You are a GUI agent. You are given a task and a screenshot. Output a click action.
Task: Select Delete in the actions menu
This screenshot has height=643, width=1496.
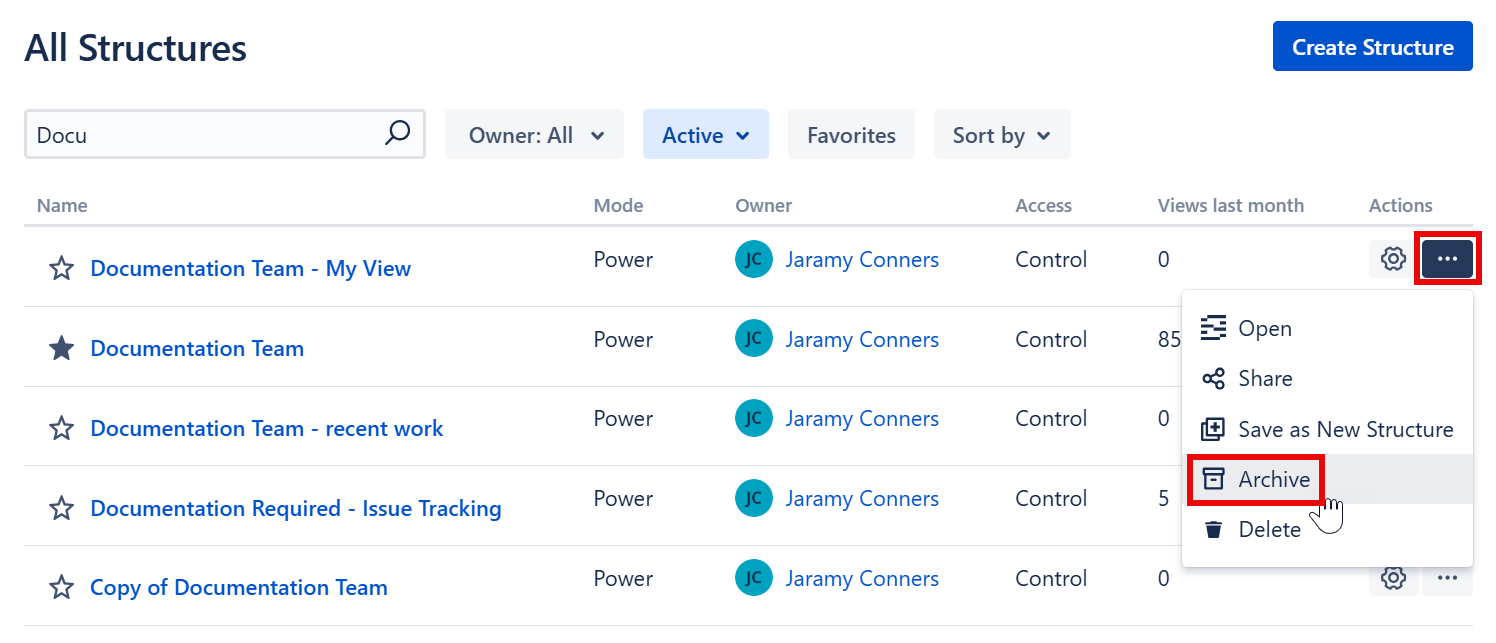click(1269, 529)
